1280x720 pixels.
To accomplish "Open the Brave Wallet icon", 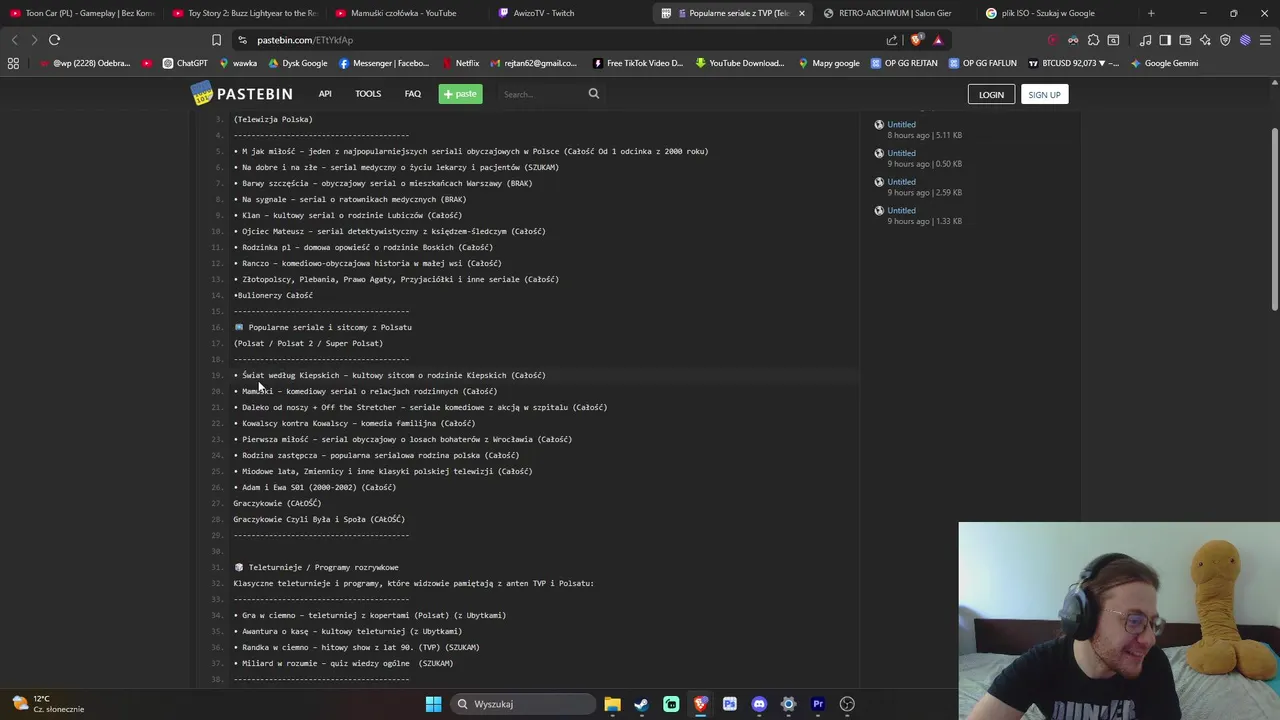I will 1185,40.
